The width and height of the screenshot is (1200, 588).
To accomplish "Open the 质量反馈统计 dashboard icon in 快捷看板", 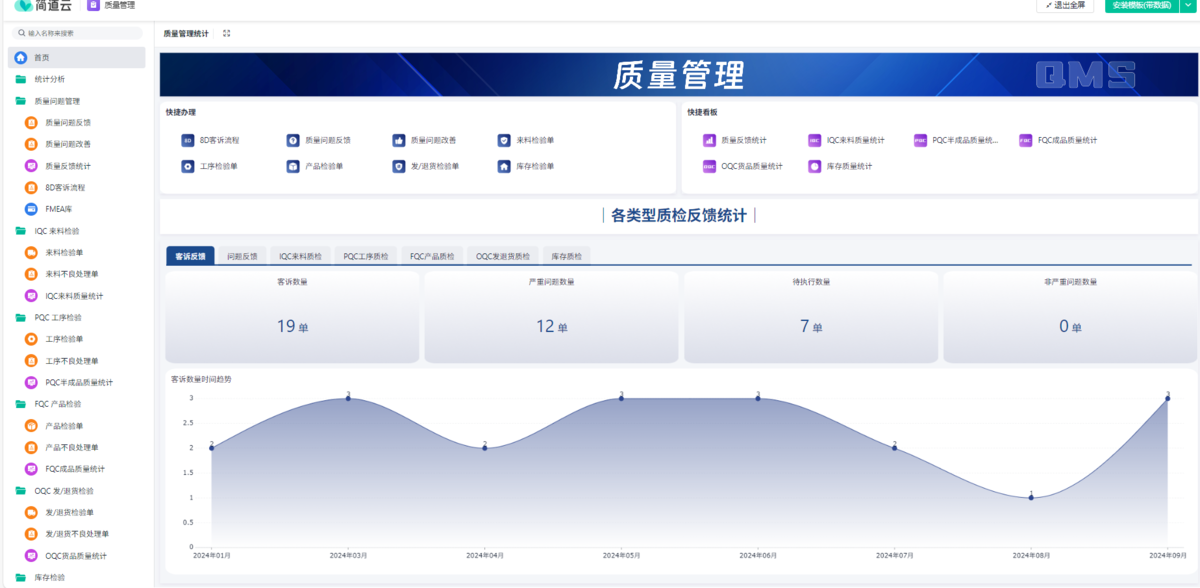I will coord(710,141).
